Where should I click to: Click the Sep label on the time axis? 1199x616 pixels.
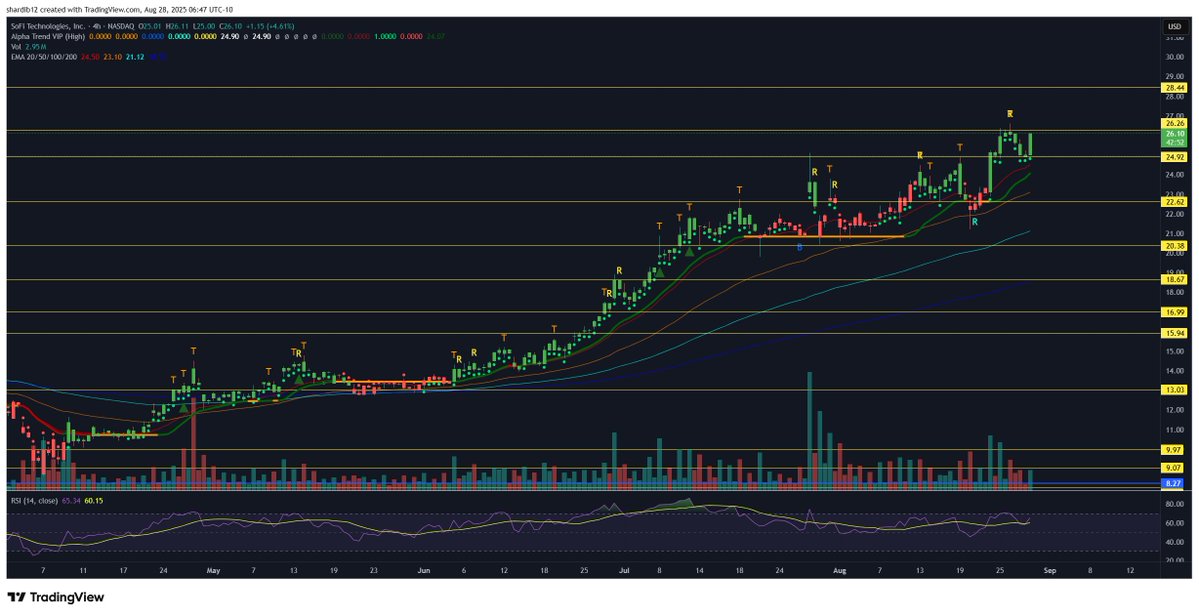pyautogui.click(x=1050, y=570)
